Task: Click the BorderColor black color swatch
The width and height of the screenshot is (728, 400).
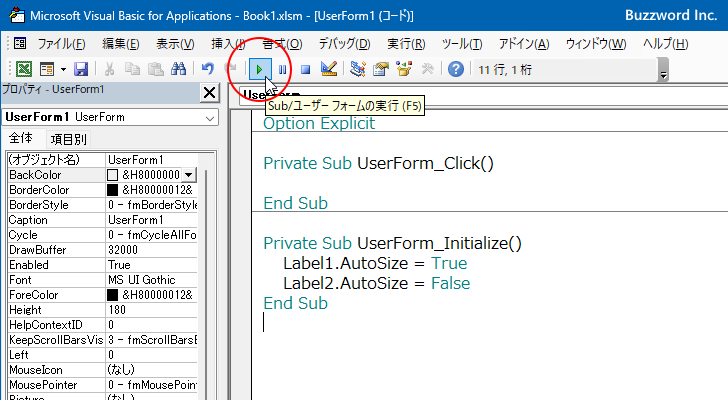Action: click(x=112, y=190)
